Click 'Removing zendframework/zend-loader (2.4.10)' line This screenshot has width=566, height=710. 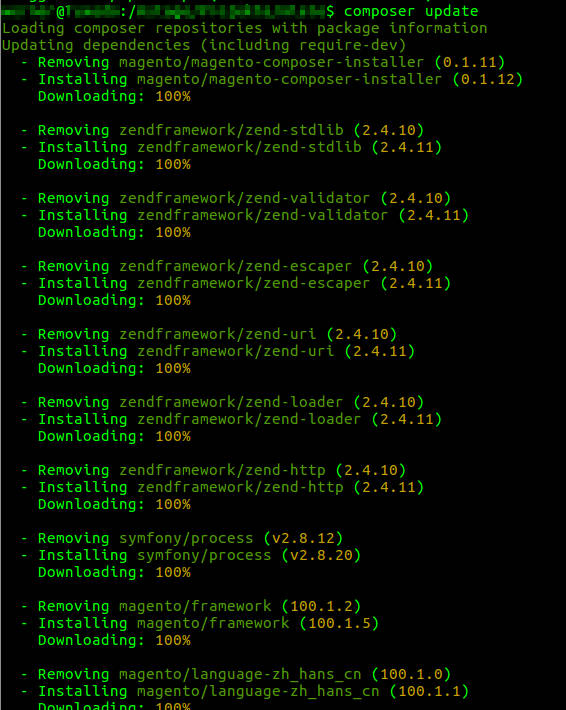pos(222,402)
